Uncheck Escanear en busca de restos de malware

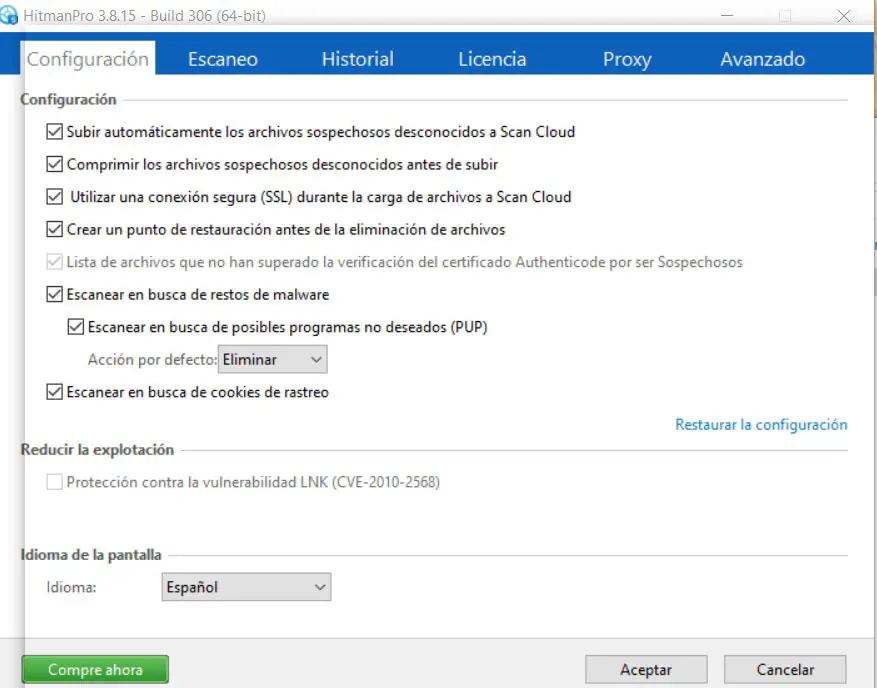pos(55,295)
